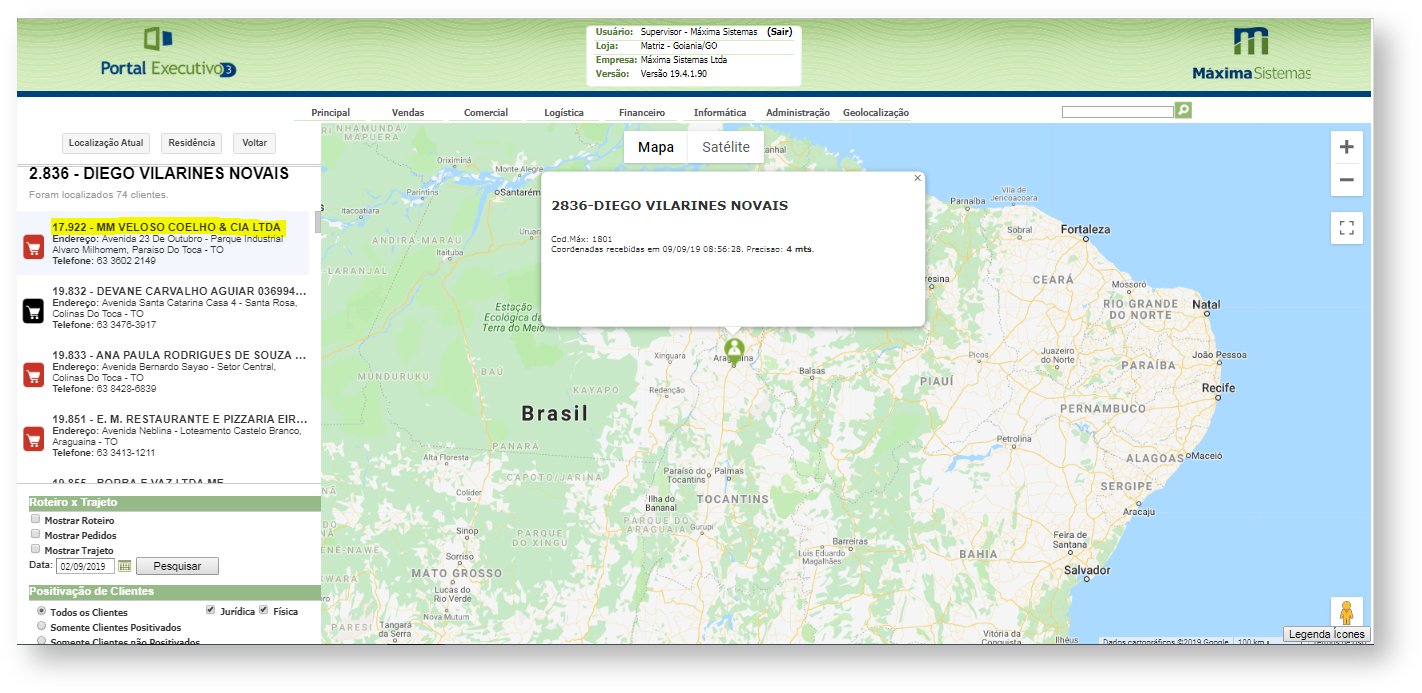Click popup title 2836-DIEGO VILARINES NOVAIS
Image resolution: width=1422 pixels, height=693 pixels.
pos(669,205)
